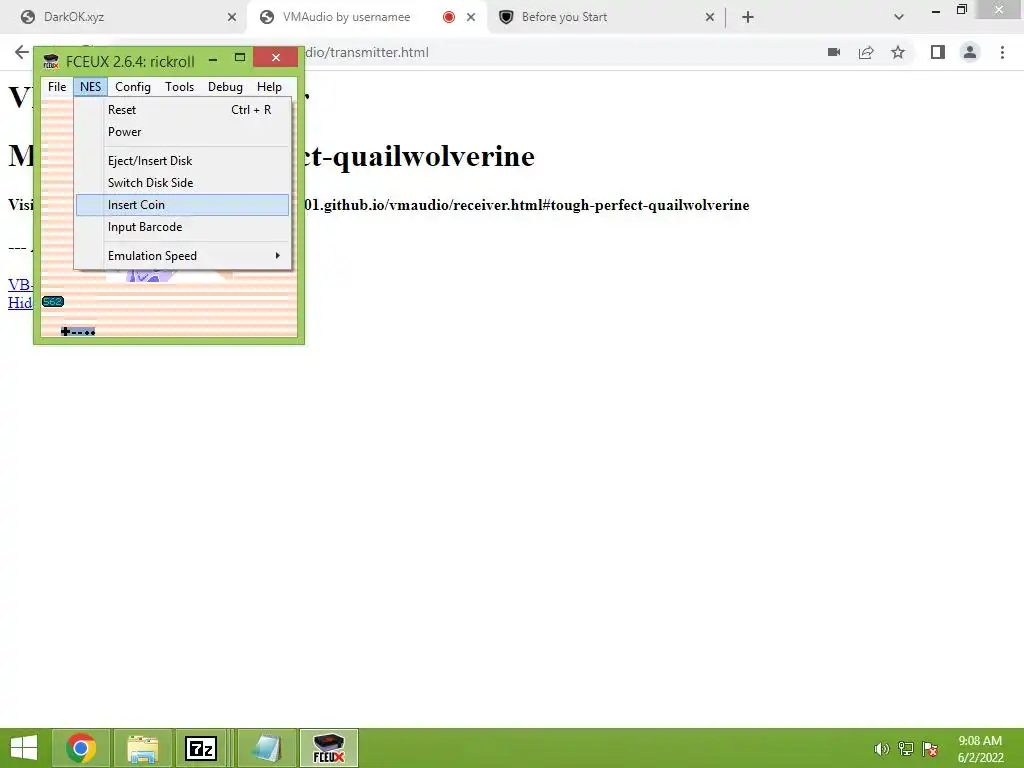Click the address bar URL text
Screen dimensions: 1024x768
point(367,52)
